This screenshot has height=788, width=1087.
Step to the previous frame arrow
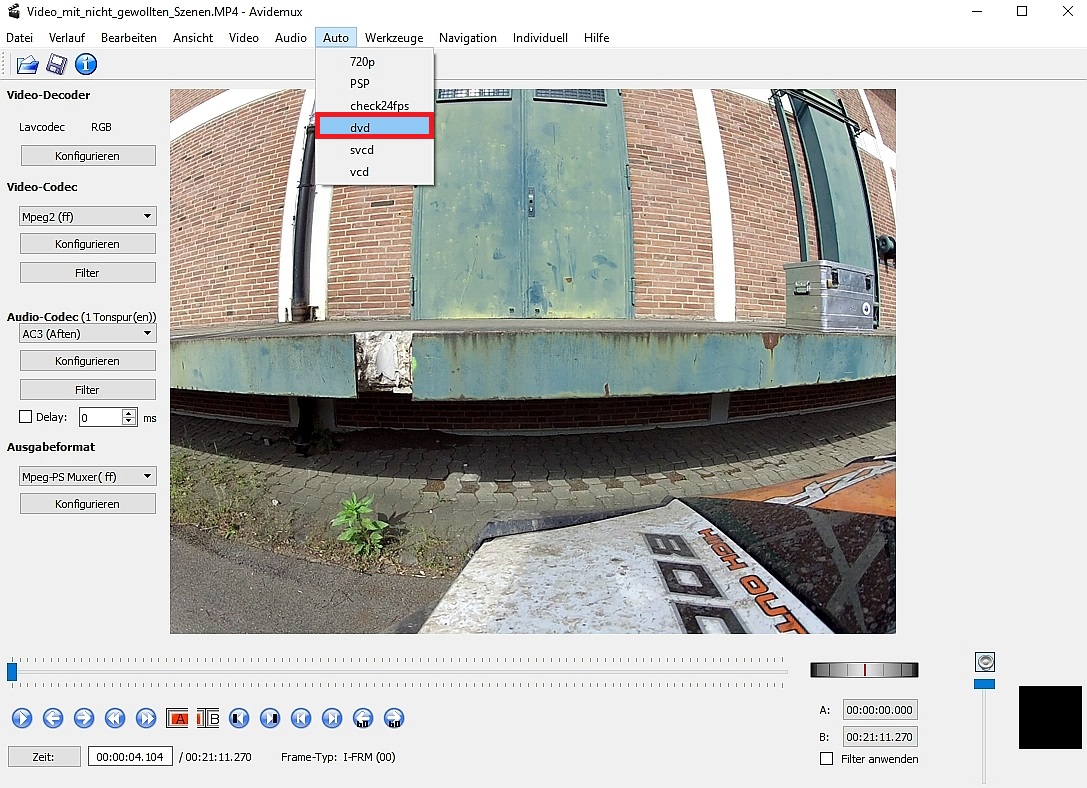point(53,718)
